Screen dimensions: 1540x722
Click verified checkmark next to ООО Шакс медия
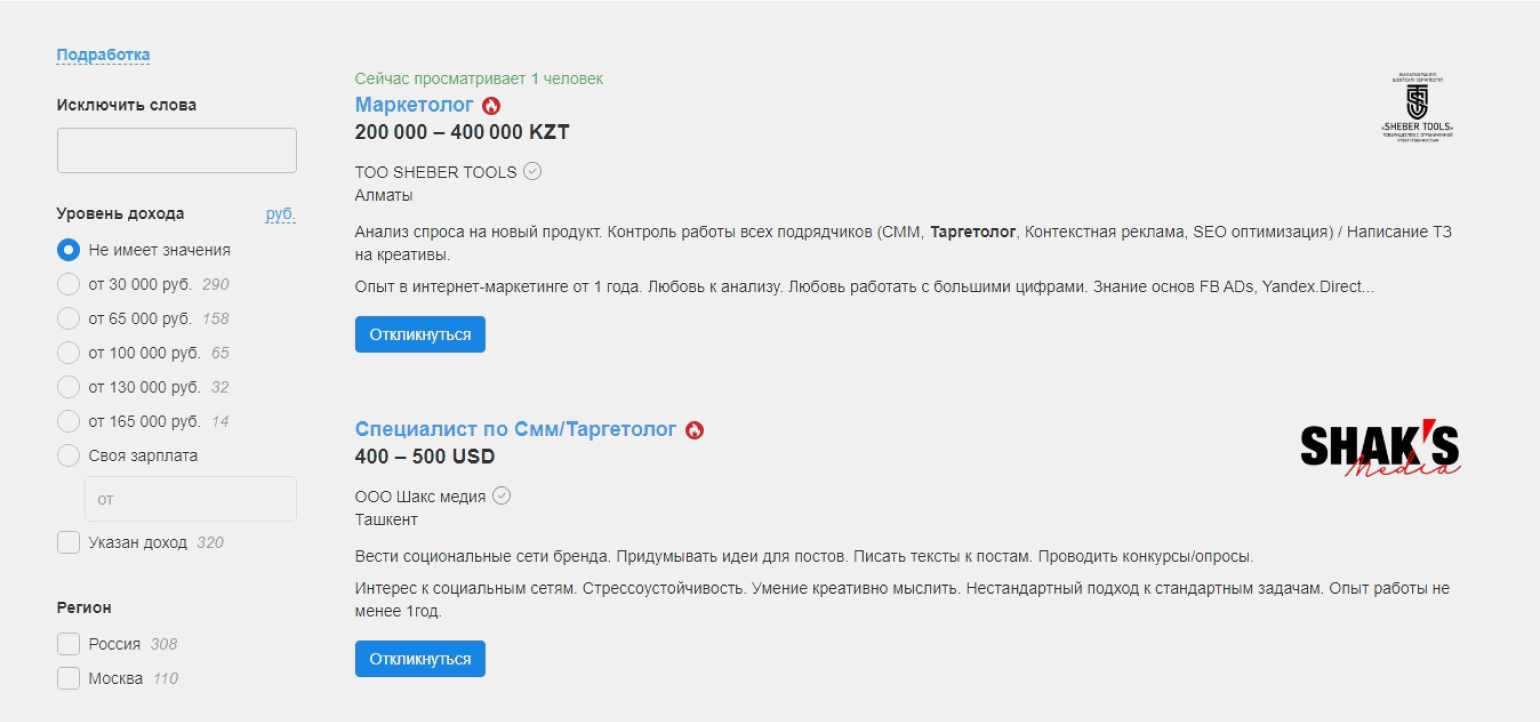tap(502, 495)
